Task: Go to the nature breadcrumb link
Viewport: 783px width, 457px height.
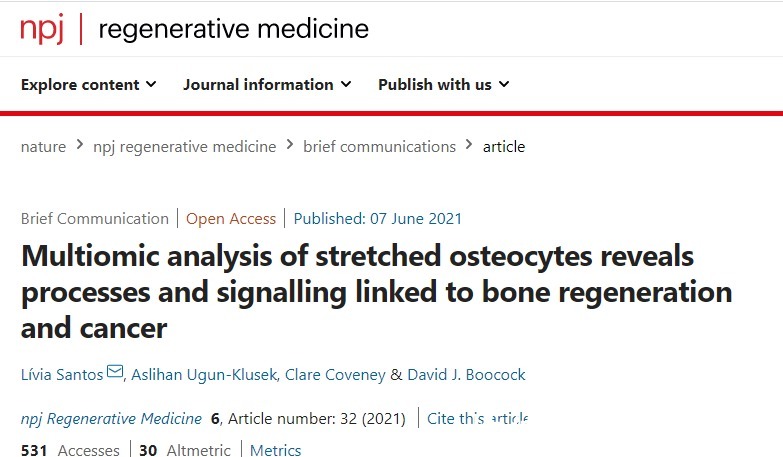Action: (x=43, y=146)
